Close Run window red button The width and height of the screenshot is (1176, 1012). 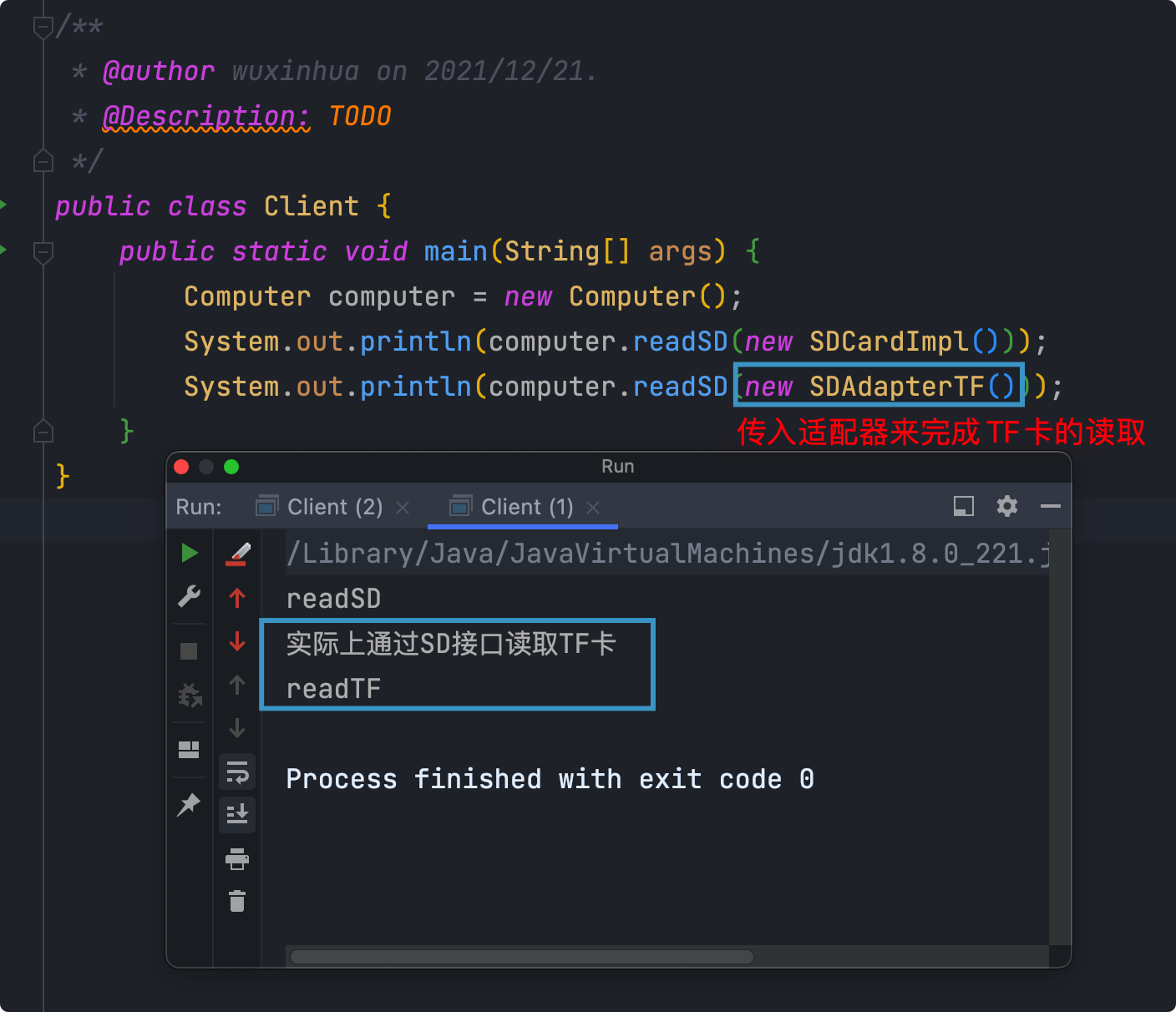pos(181,467)
